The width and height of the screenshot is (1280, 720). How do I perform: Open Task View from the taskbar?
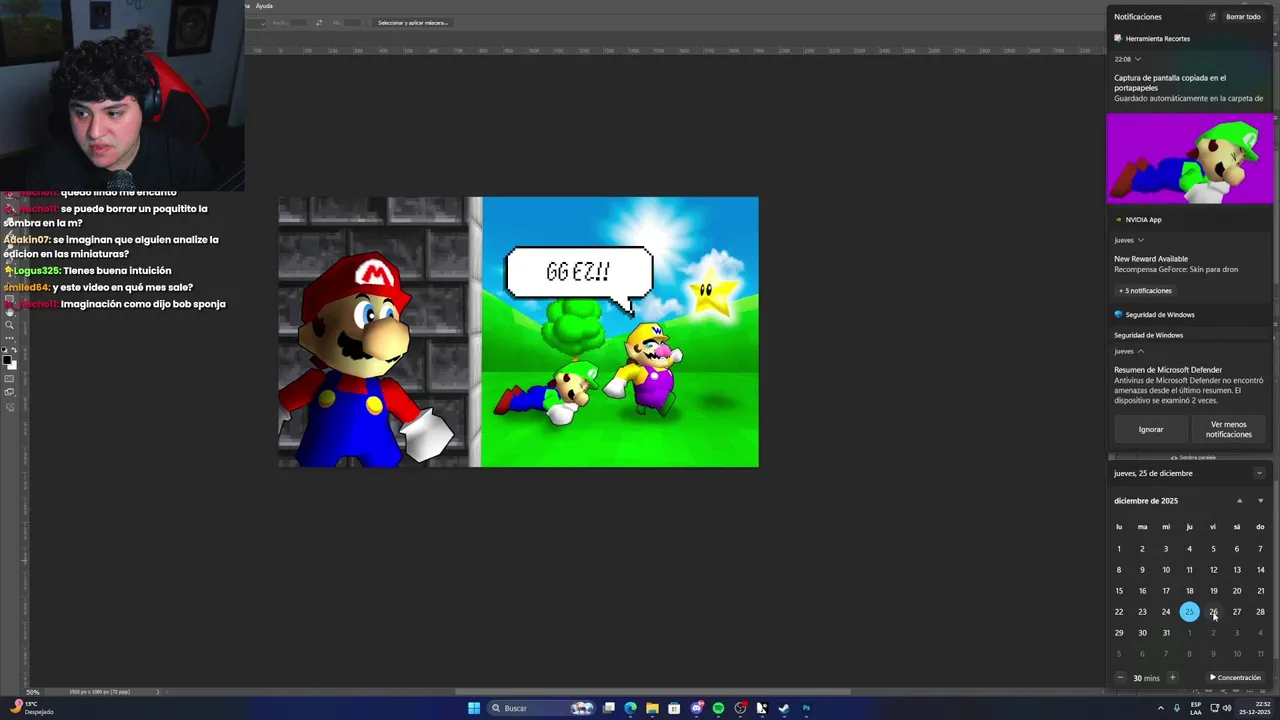(608, 708)
